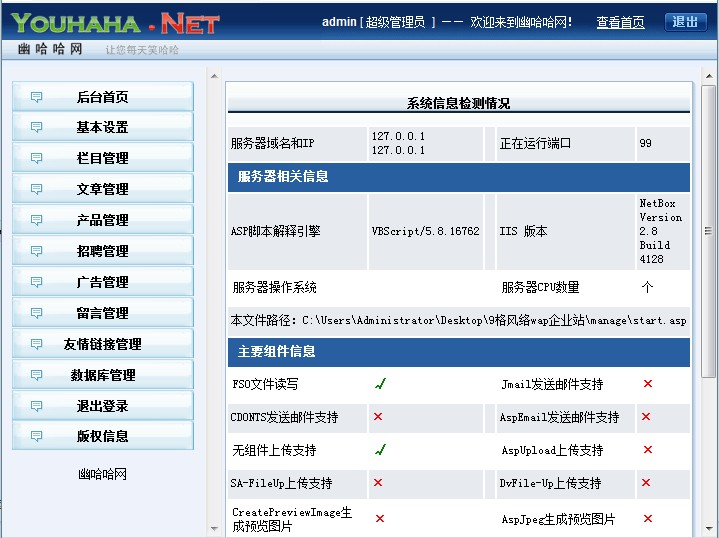Click the right vertical scrollbar thumb

pos(708,230)
